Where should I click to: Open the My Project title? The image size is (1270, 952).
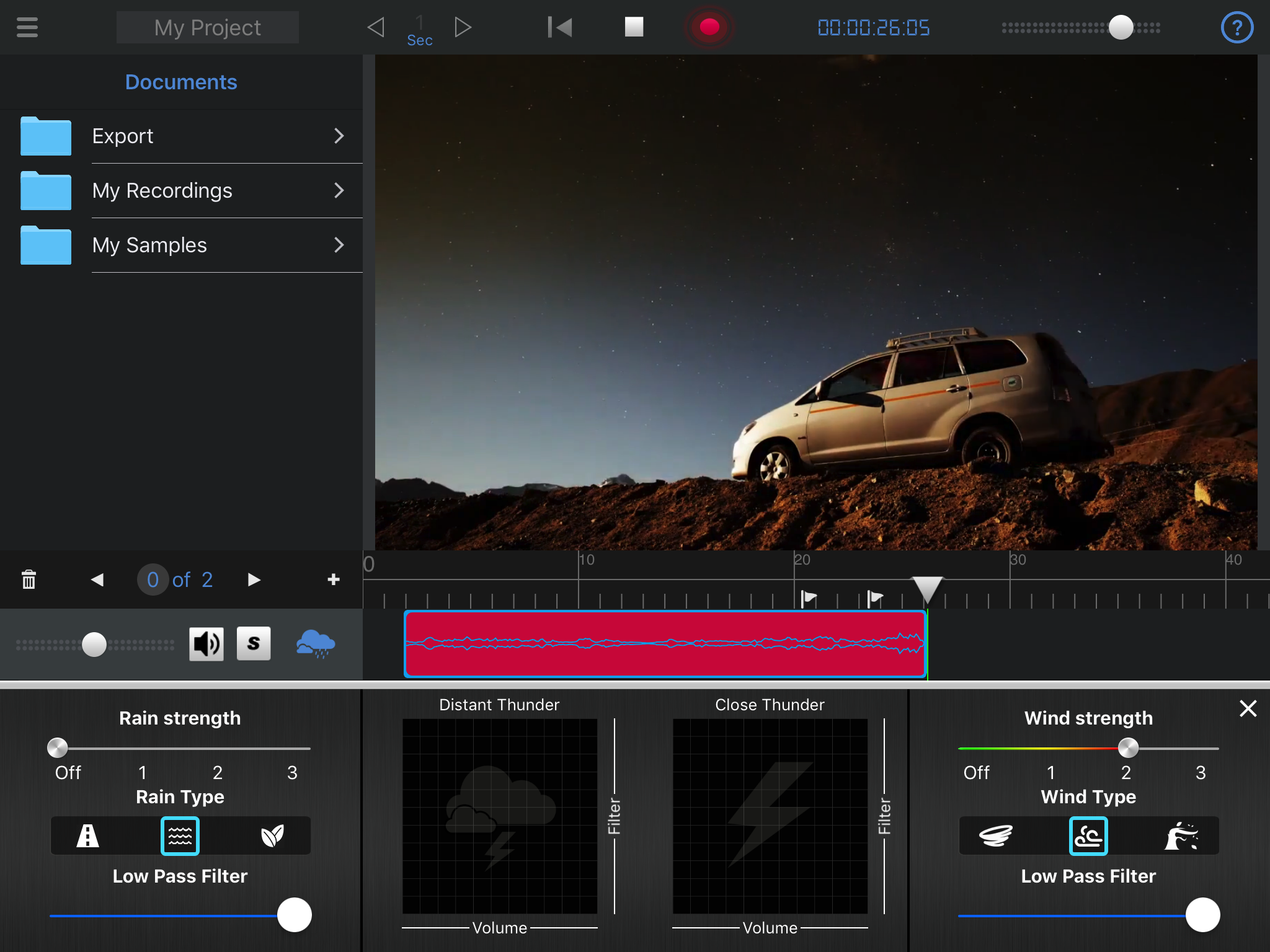(x=208, y=27)
